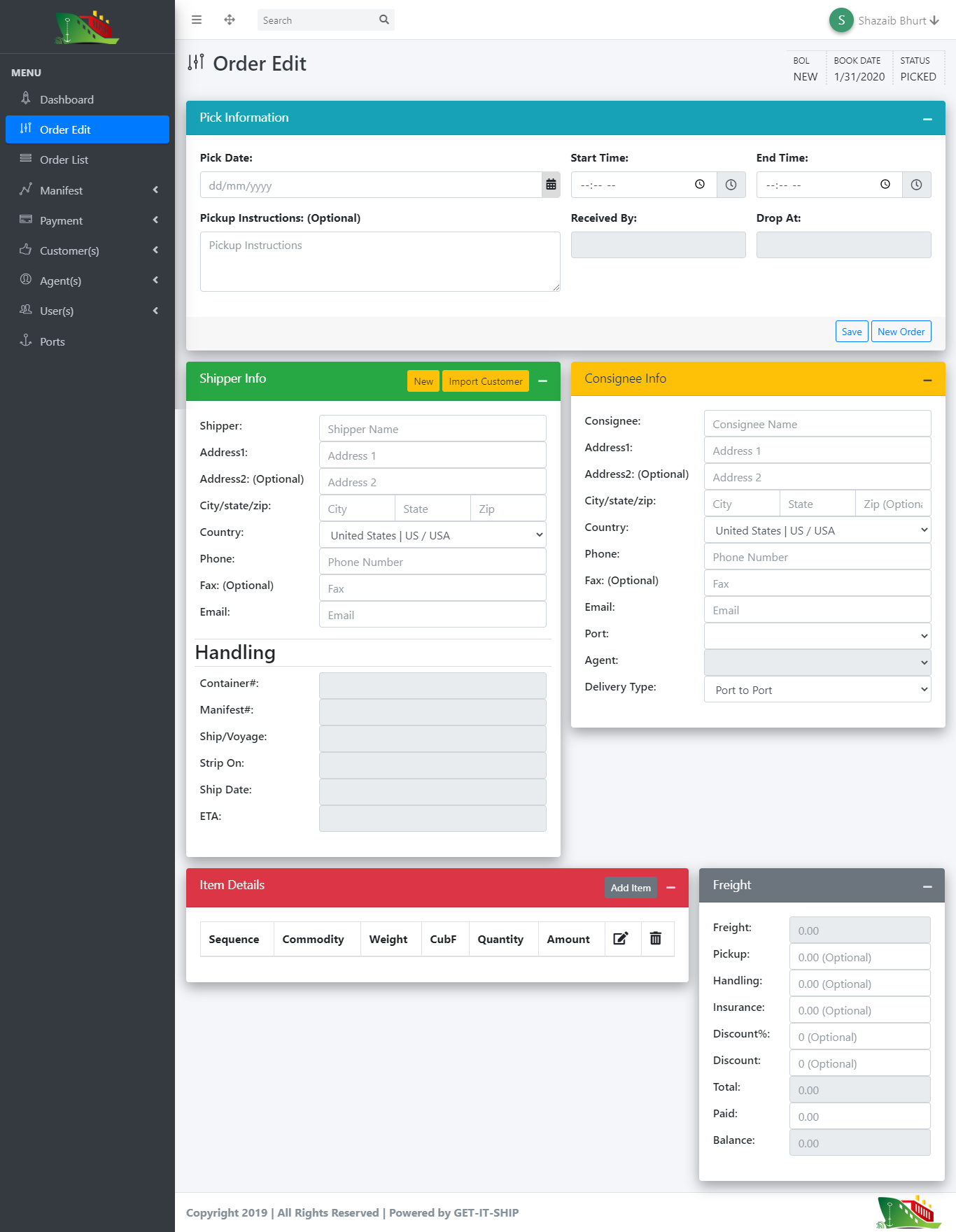Click the Save button
This screenshot has height=1232, width=956.
(x=852, y=332)
